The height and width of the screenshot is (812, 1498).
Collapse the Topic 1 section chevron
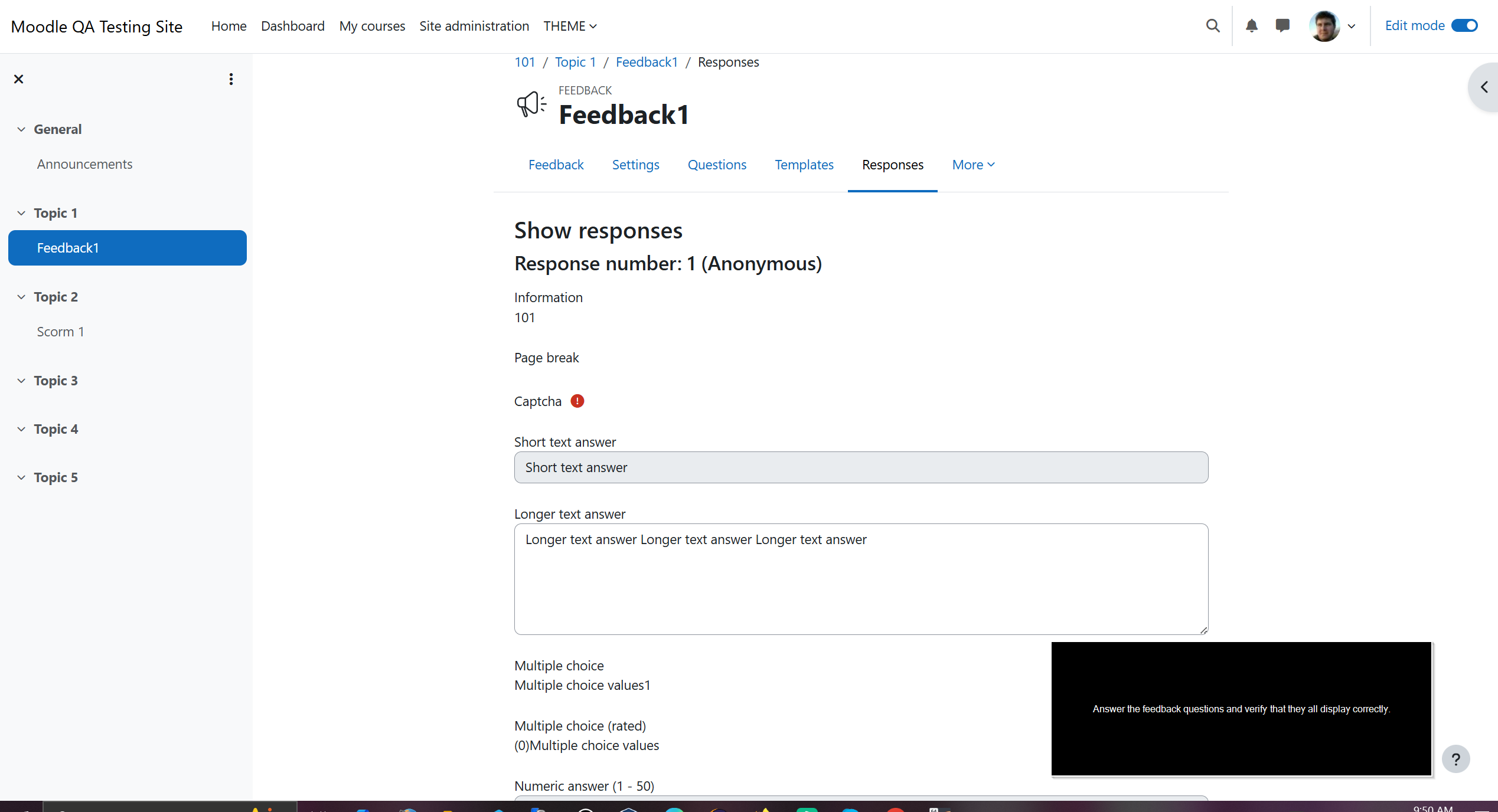21,213
